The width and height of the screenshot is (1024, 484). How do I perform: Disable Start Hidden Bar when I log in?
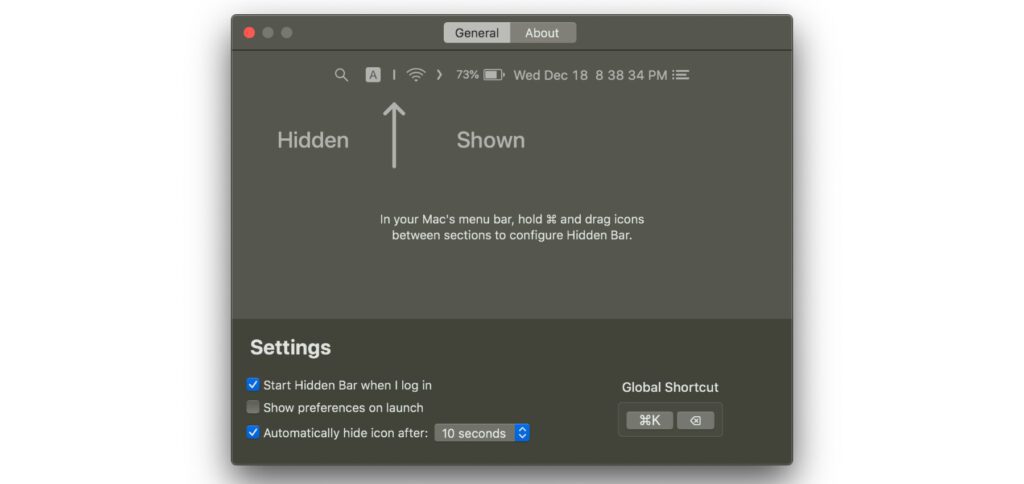tap(253, 384)
